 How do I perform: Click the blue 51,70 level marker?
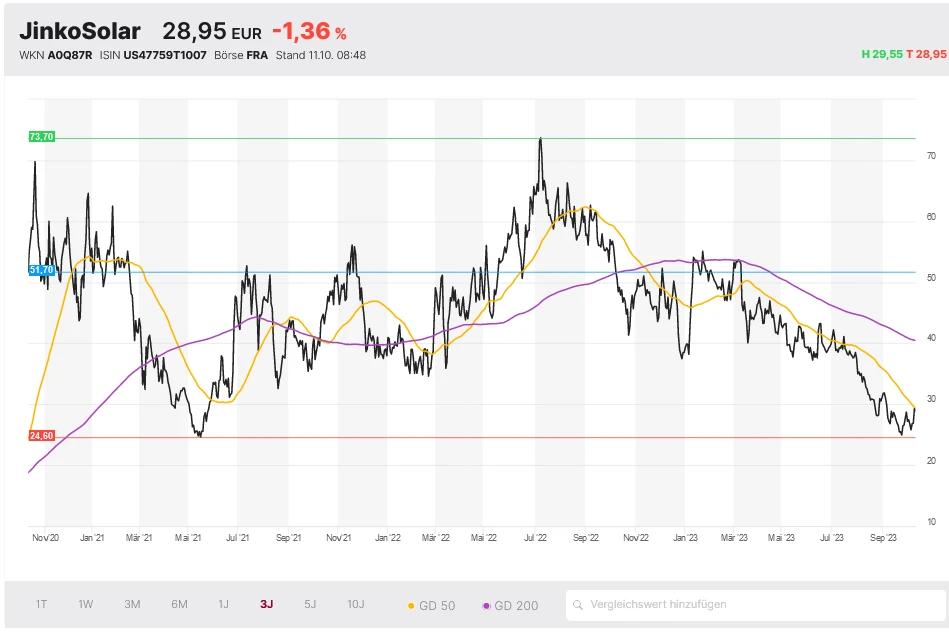coord(42,270)
